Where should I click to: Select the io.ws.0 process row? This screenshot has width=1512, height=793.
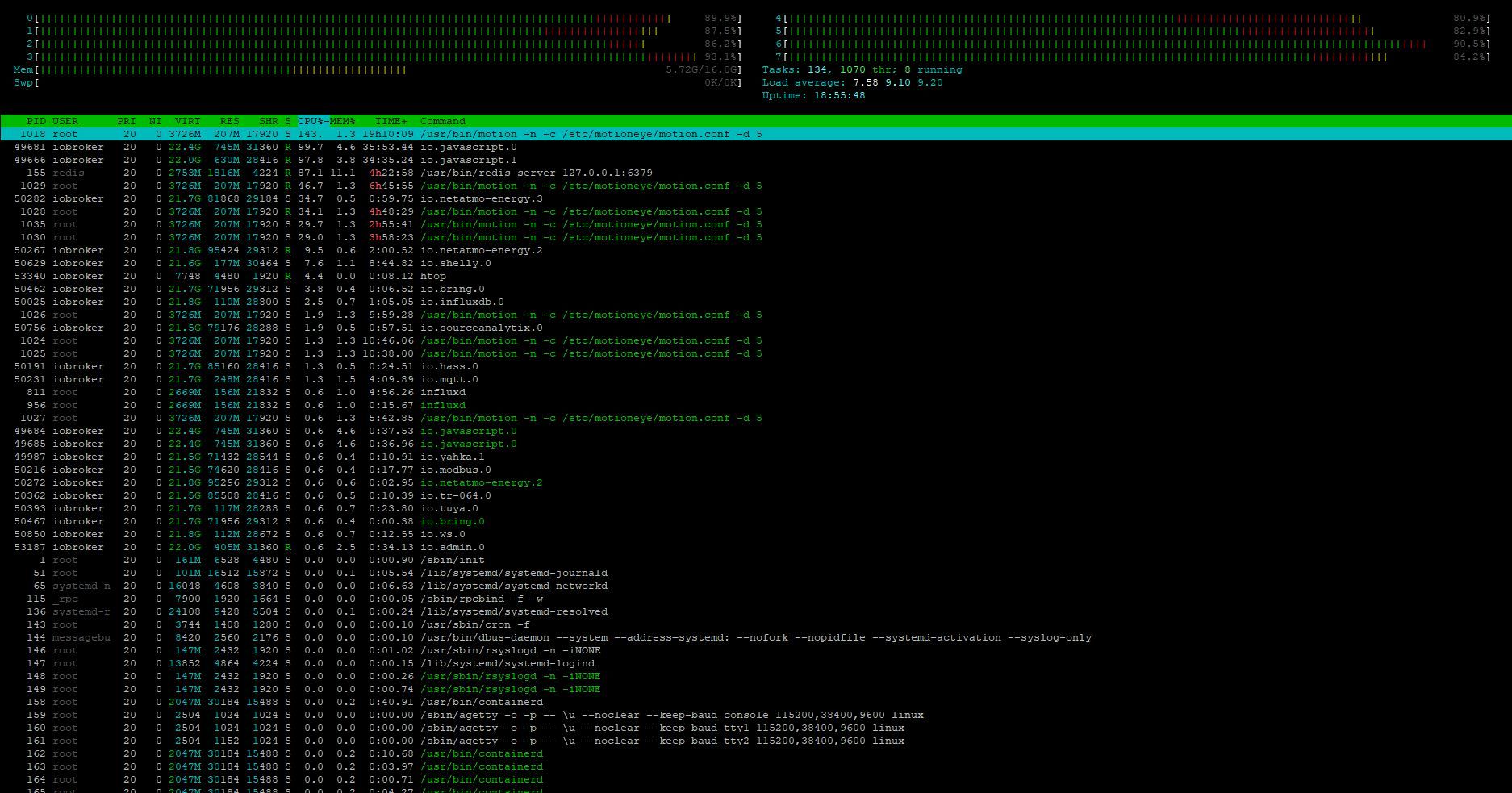click(756, 534)
